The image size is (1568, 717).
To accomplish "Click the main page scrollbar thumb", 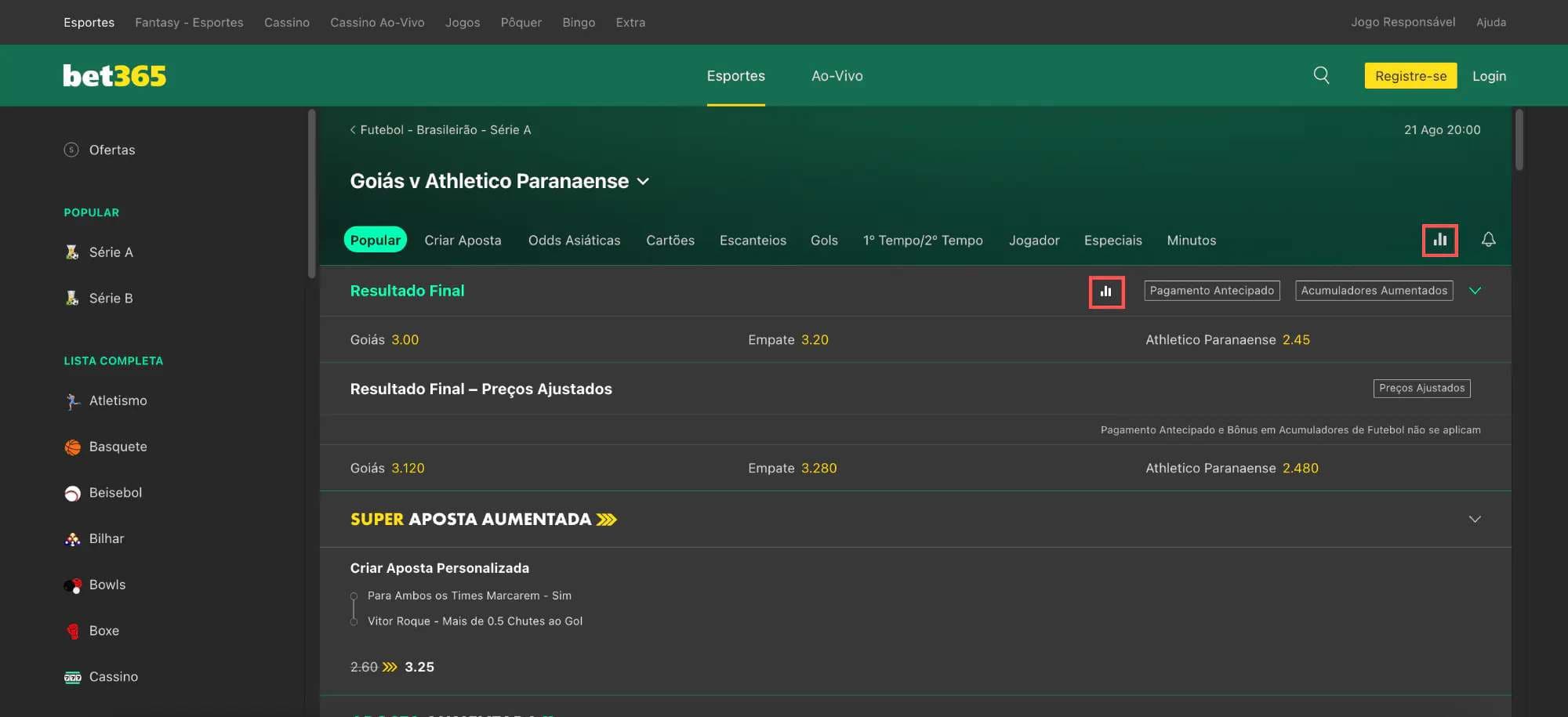I will coord(1519,139).
